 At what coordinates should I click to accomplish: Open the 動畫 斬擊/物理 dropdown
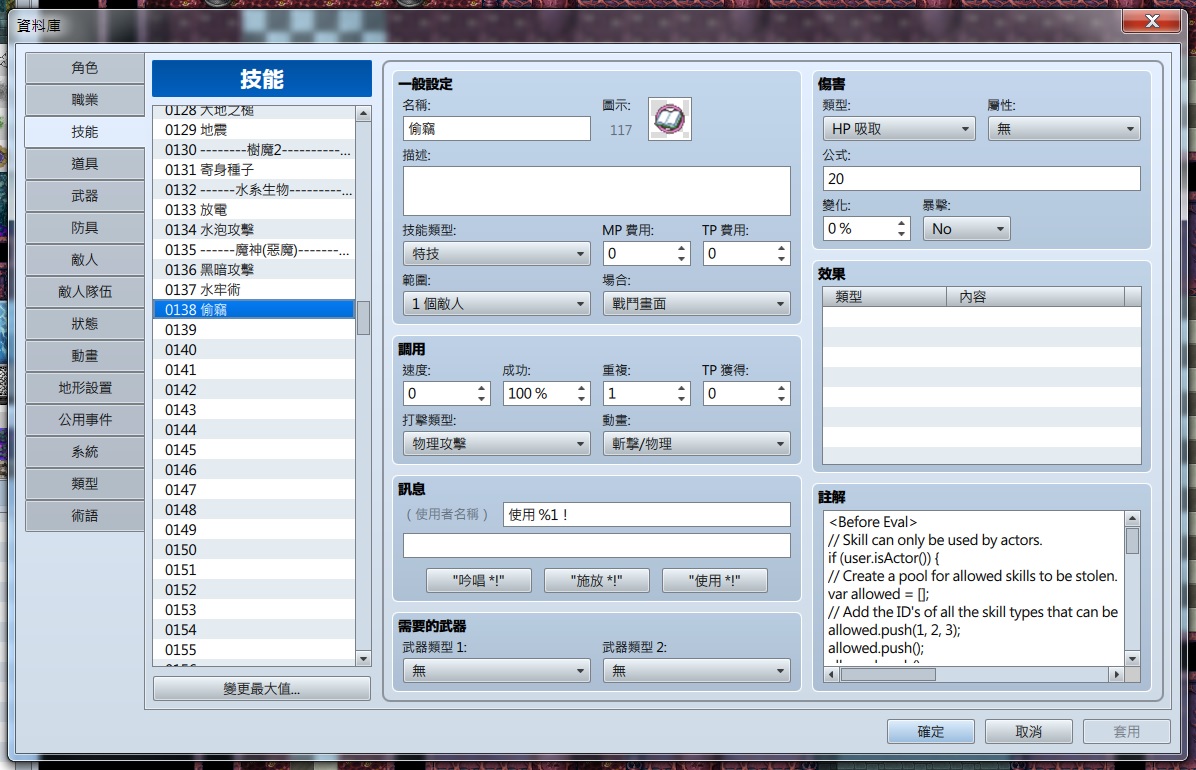pos(696,443)
